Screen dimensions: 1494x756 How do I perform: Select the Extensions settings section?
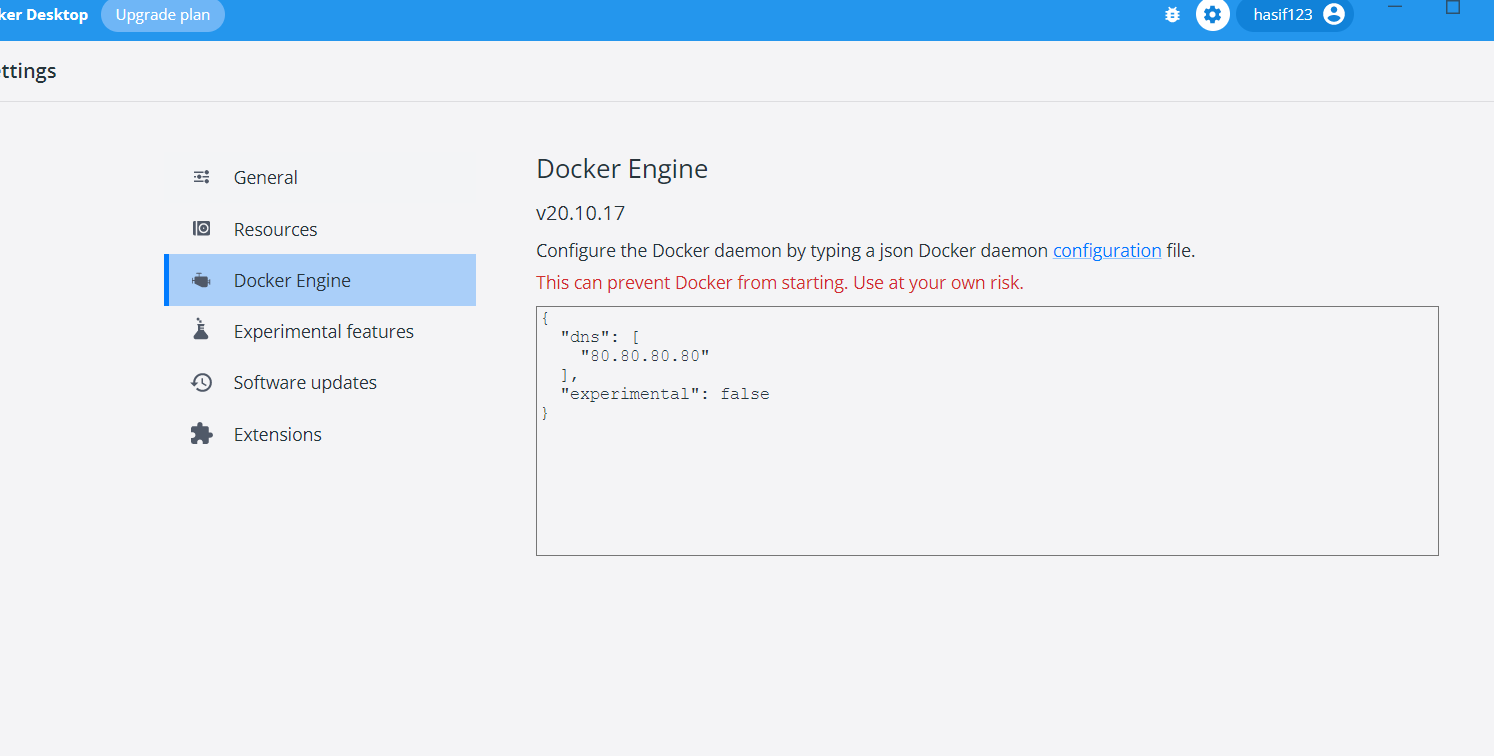click(277, 433)
